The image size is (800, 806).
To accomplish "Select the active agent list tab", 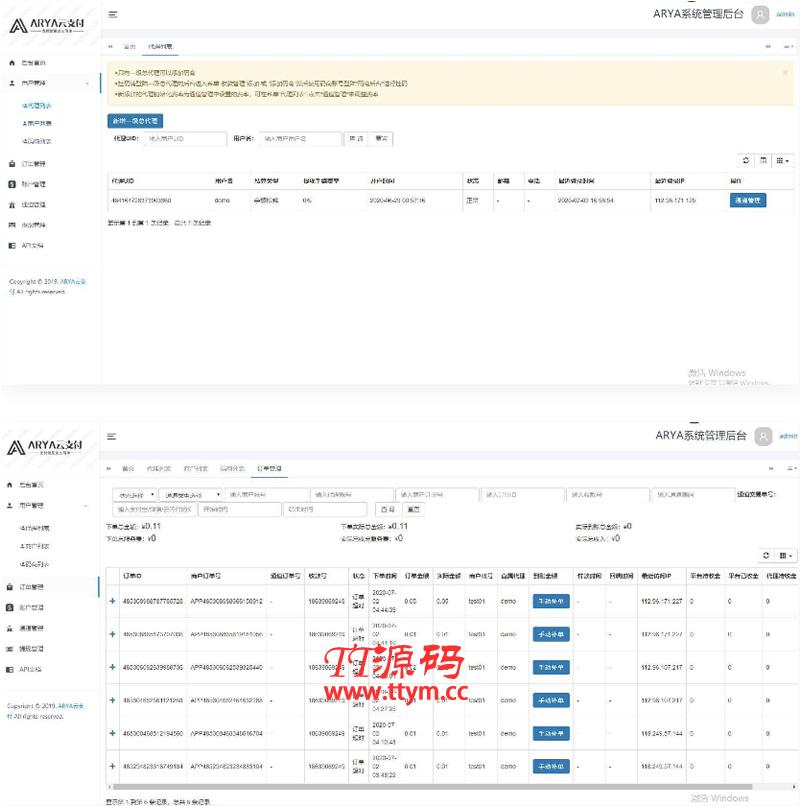I will 160,46.
